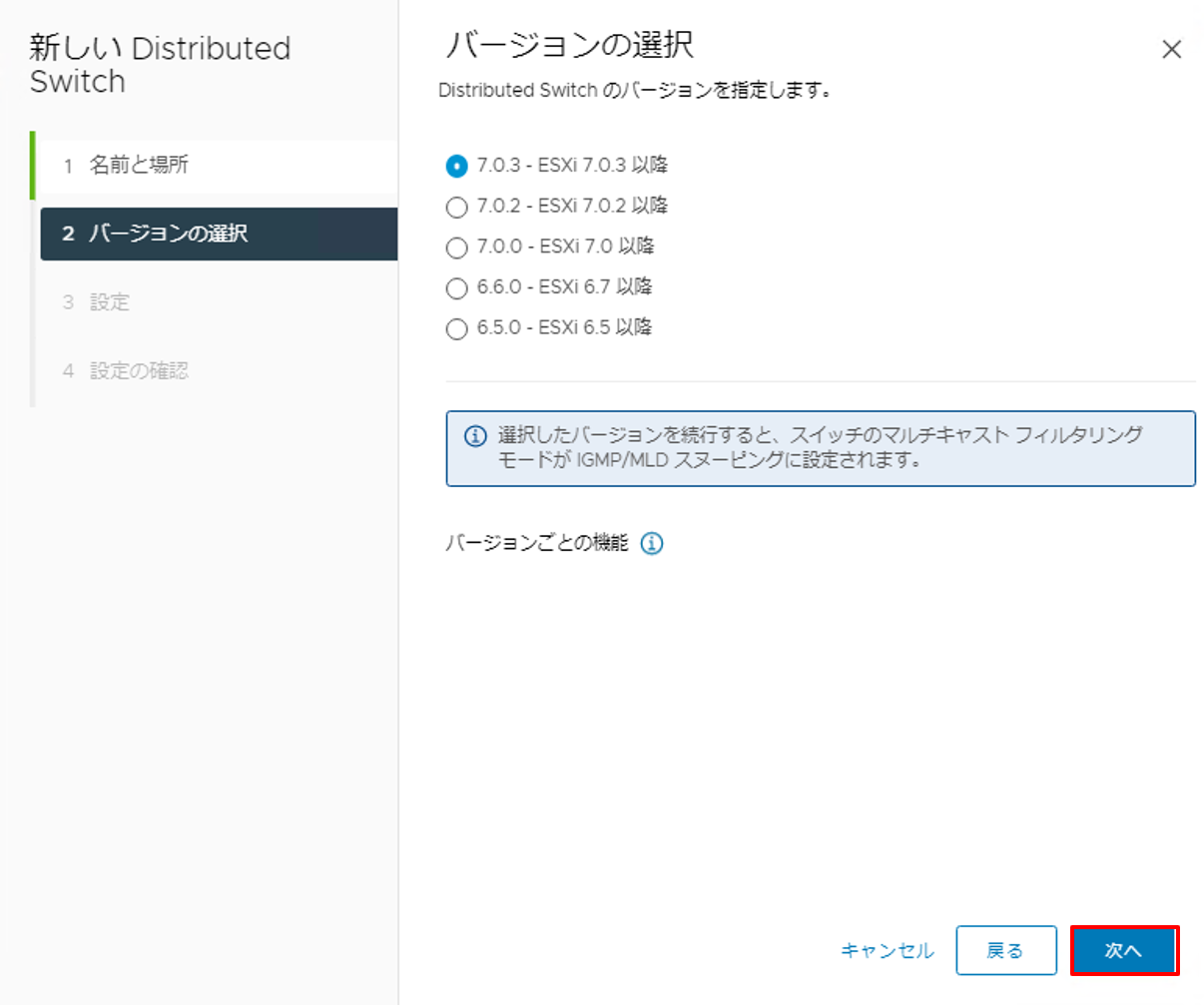Viewport: 1204px width, 1005px height.
Task: Go to step 1 名前と場所
Action: (x=139, y=166)
